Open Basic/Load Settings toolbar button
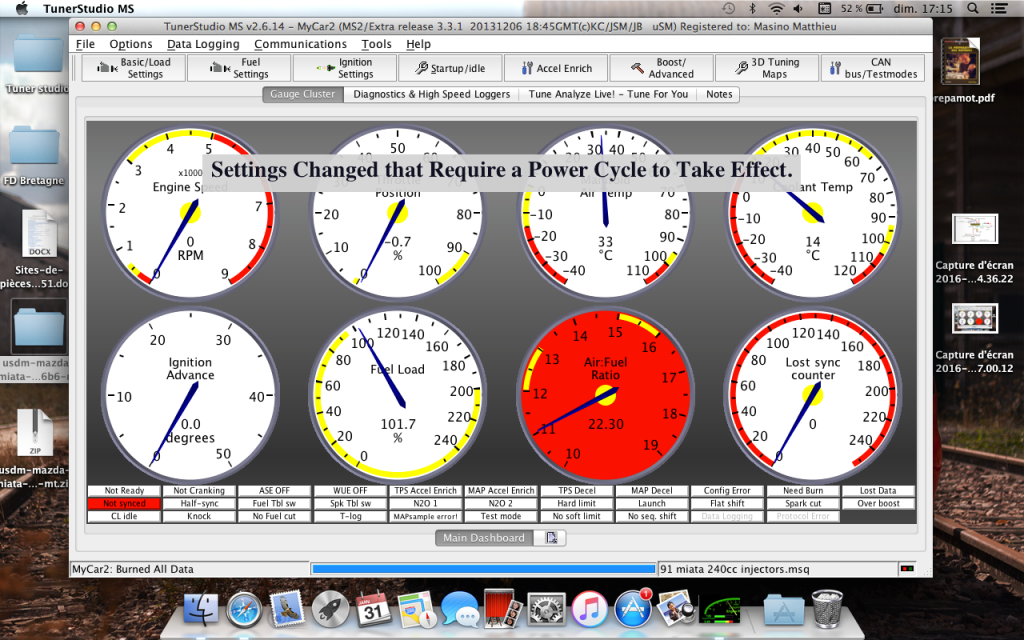 pos(134,68)
